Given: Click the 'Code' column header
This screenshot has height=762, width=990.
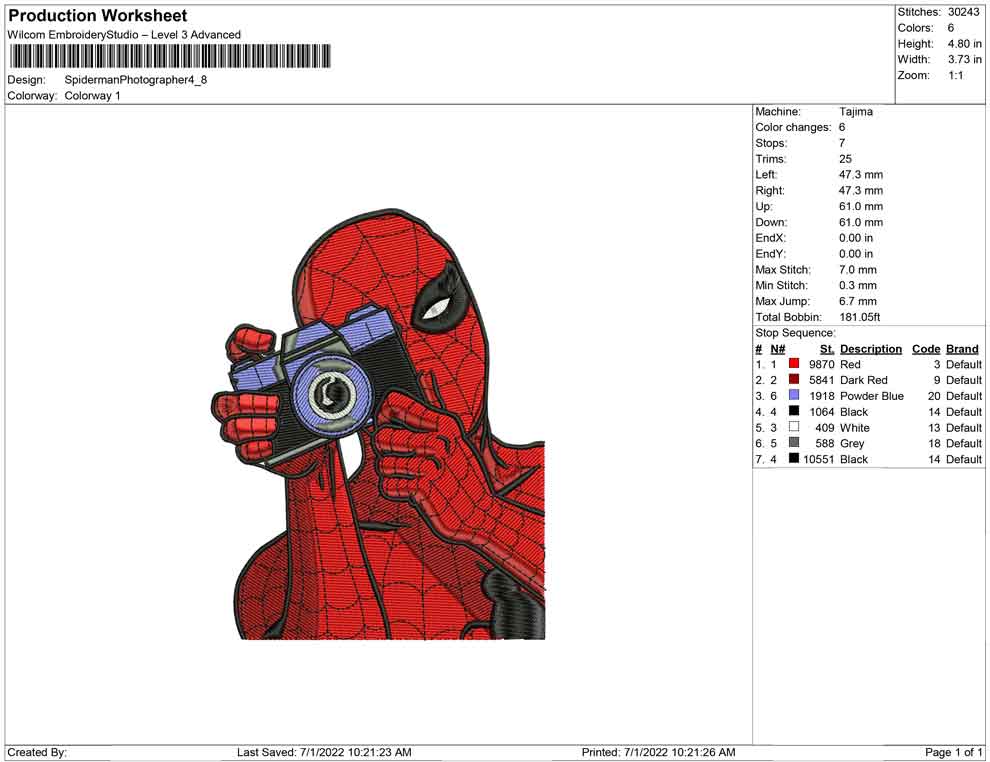Looking at the screenshot, I should coord(926,349).
